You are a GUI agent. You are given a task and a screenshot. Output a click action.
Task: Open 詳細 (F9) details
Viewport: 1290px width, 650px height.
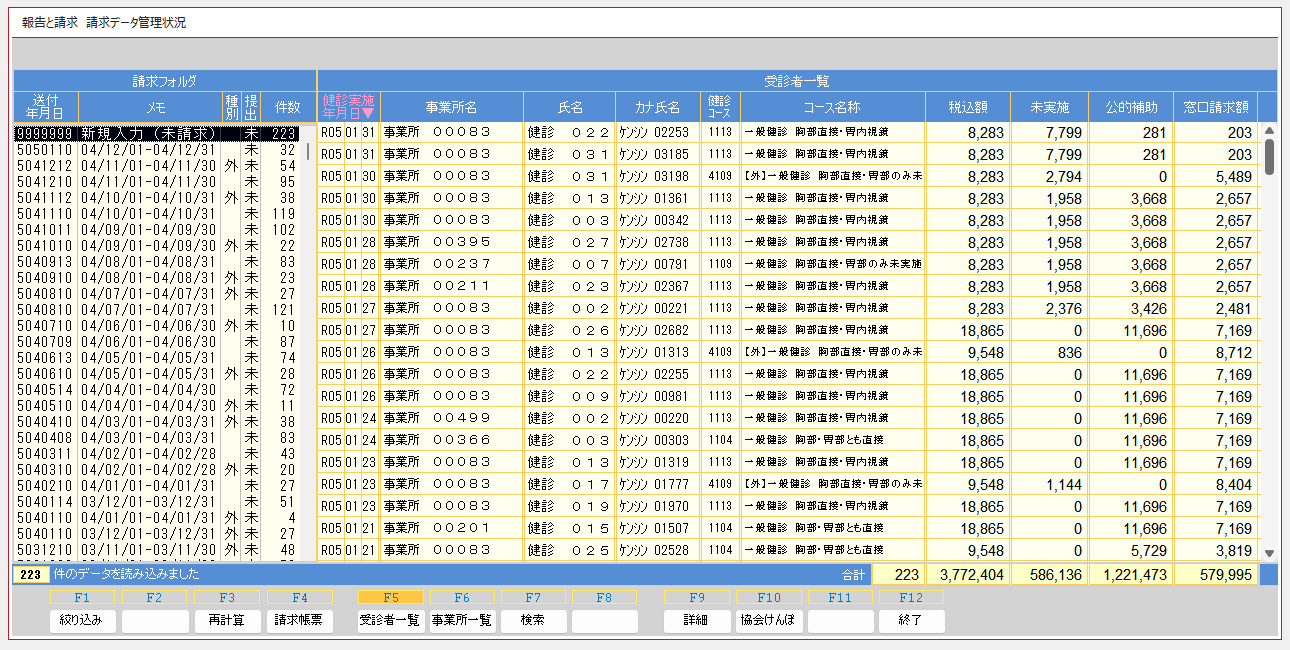[x=697, y=620]
